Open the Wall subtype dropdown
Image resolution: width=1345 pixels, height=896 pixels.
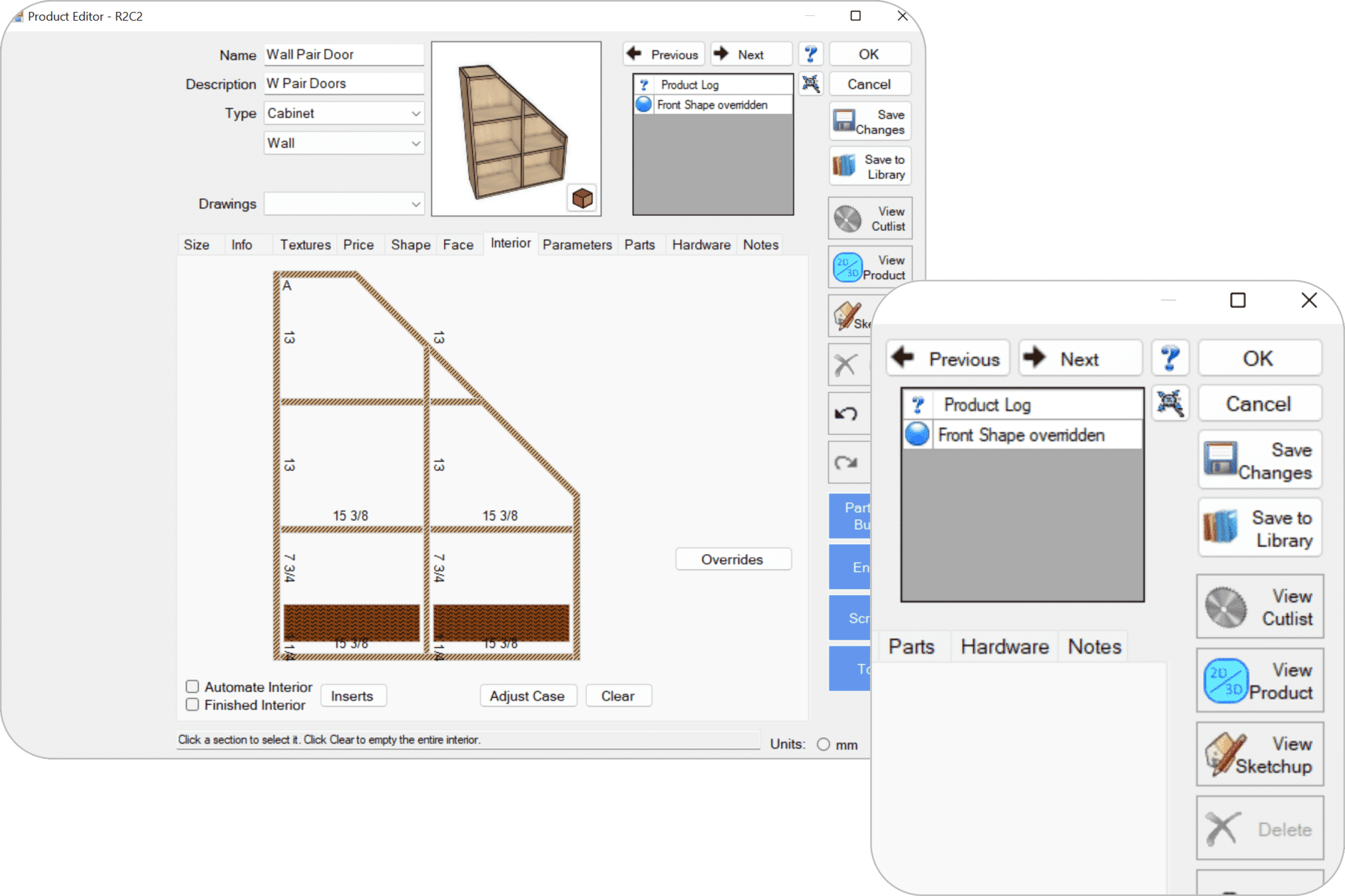point(416,143)
